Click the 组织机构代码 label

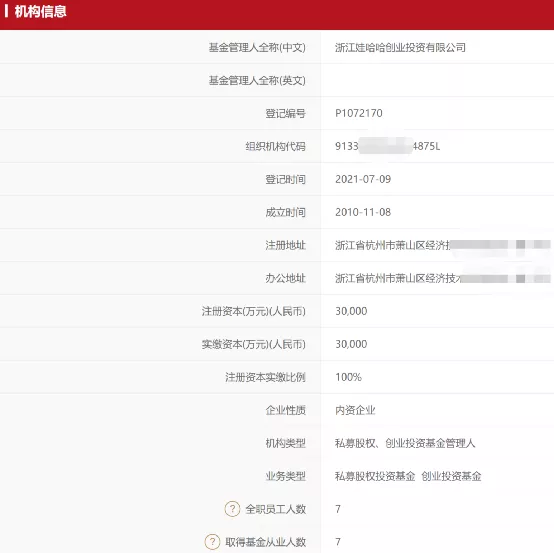pyautogui.click(x=276, y=146)
